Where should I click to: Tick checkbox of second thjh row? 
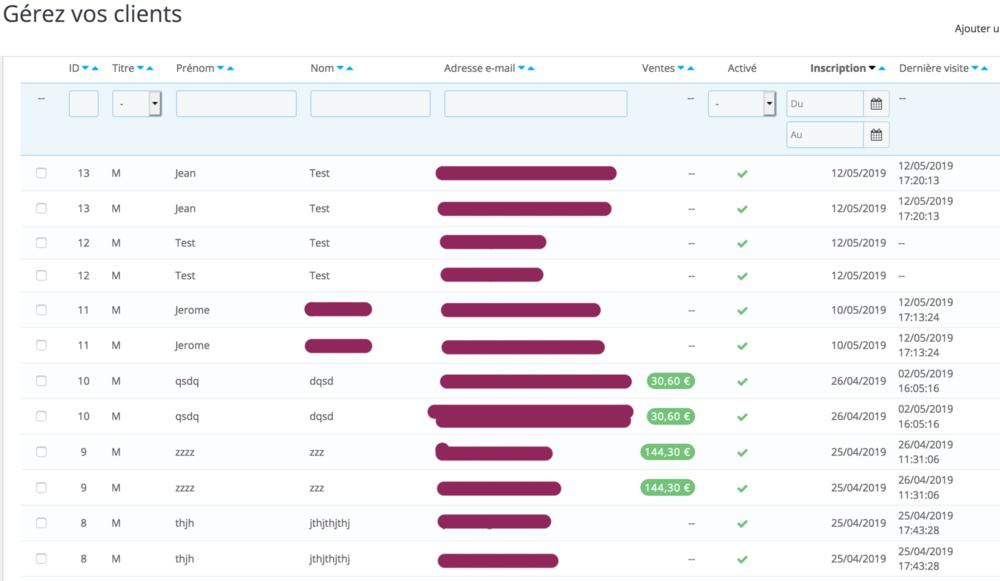coord(41,559)
